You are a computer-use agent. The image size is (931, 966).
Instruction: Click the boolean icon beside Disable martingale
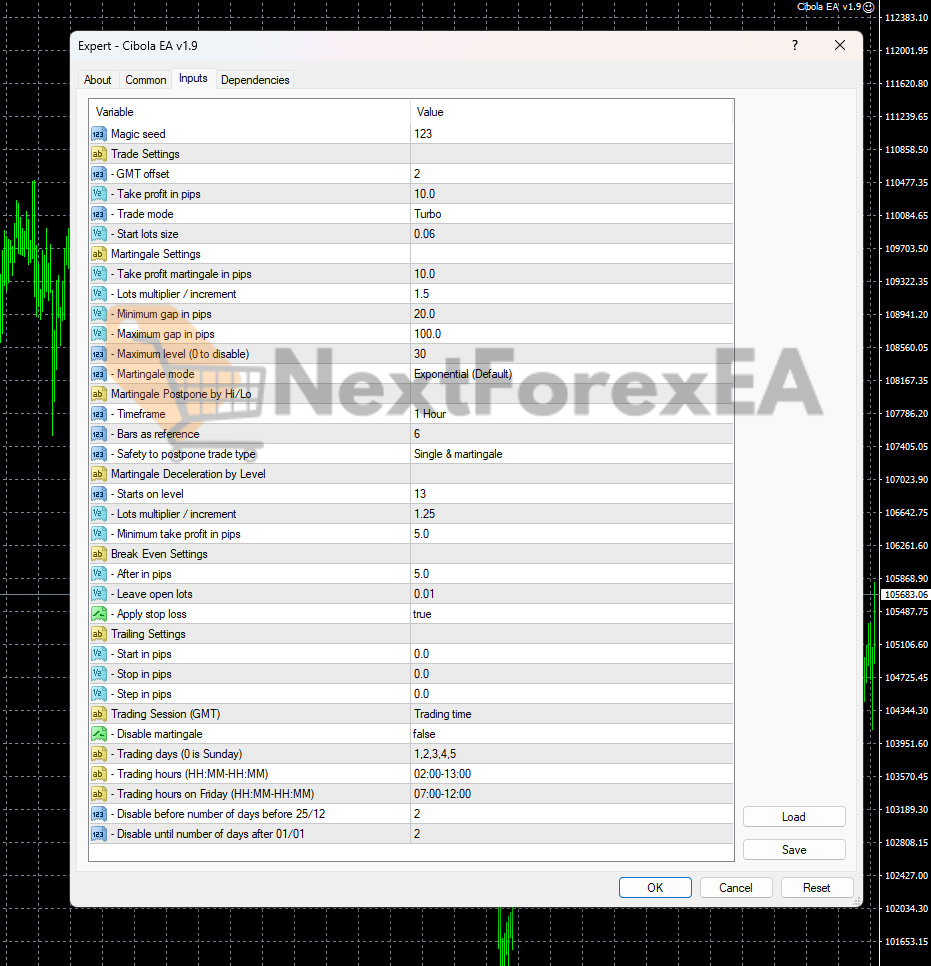pyautogui.click(x=99, y=734)
